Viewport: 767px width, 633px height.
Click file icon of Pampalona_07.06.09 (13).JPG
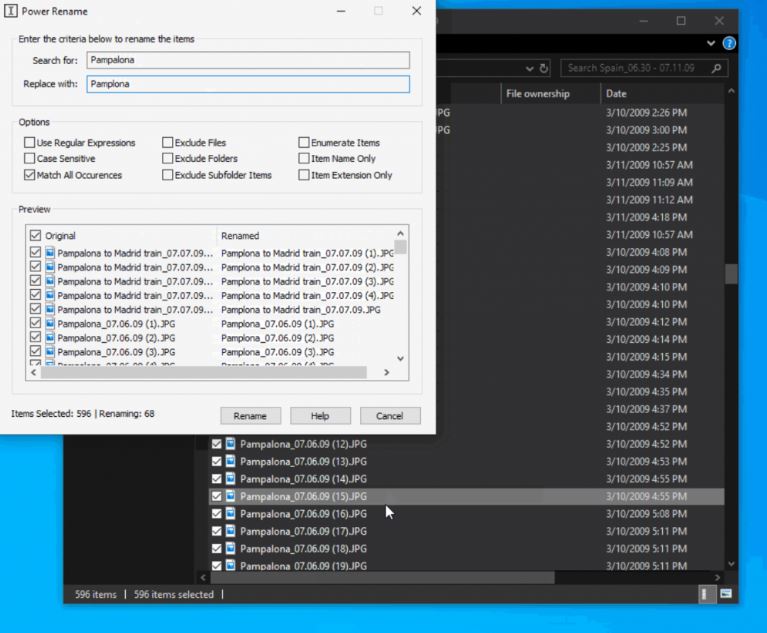(x=230, y=461)
